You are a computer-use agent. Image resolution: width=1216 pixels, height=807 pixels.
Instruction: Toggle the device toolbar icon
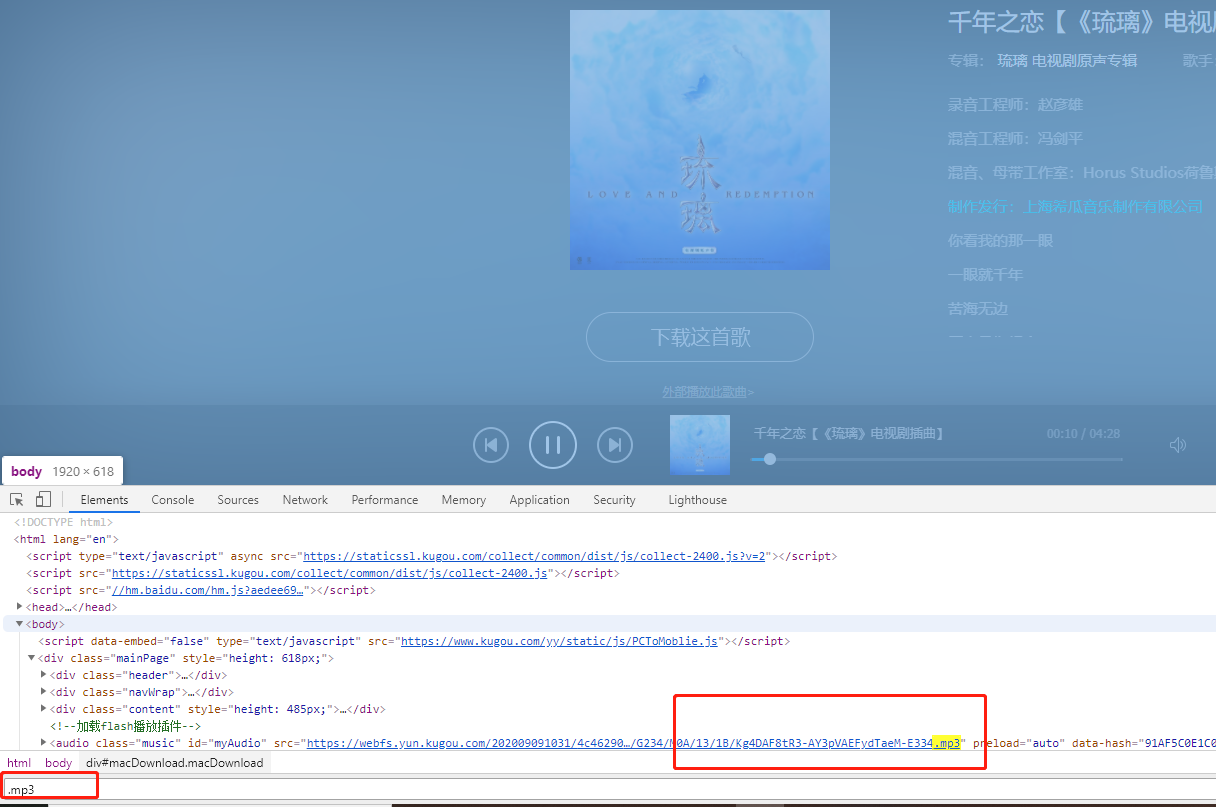(43, 499)
